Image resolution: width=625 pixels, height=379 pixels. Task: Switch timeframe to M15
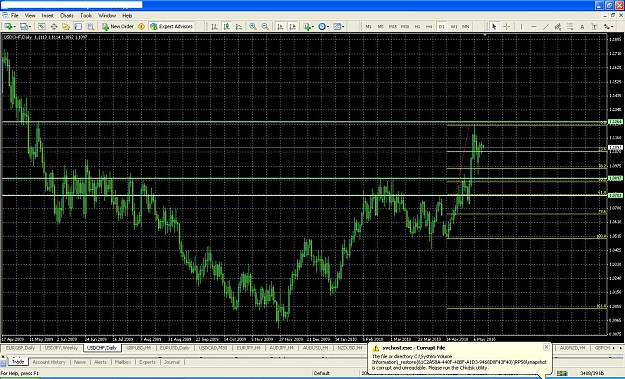[393, 26]
